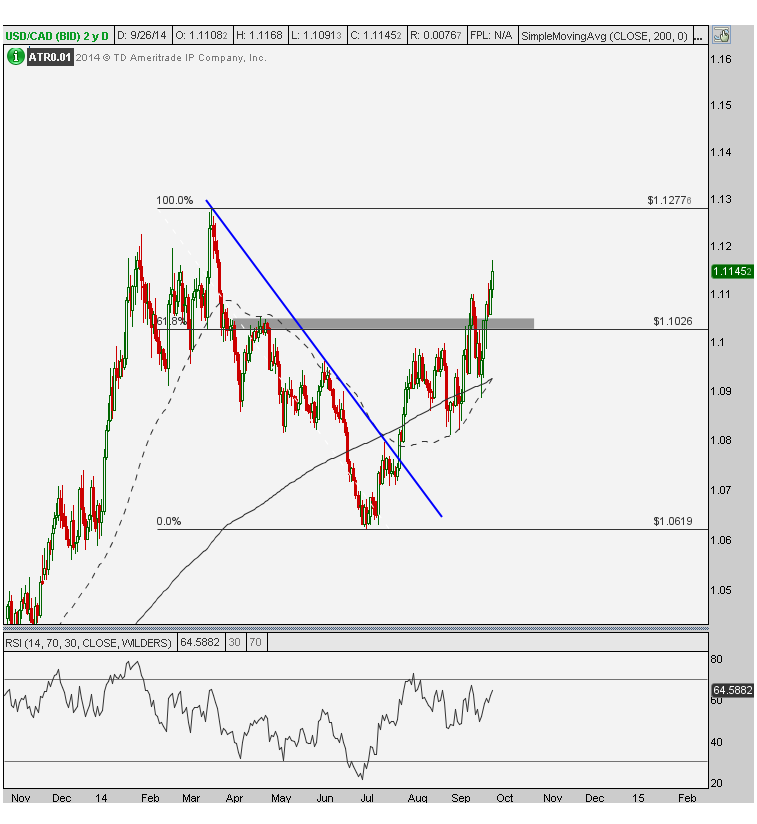Click the TD Ameritrade copyright text
This screenshot has width=757, height=824.
(171, 57)
